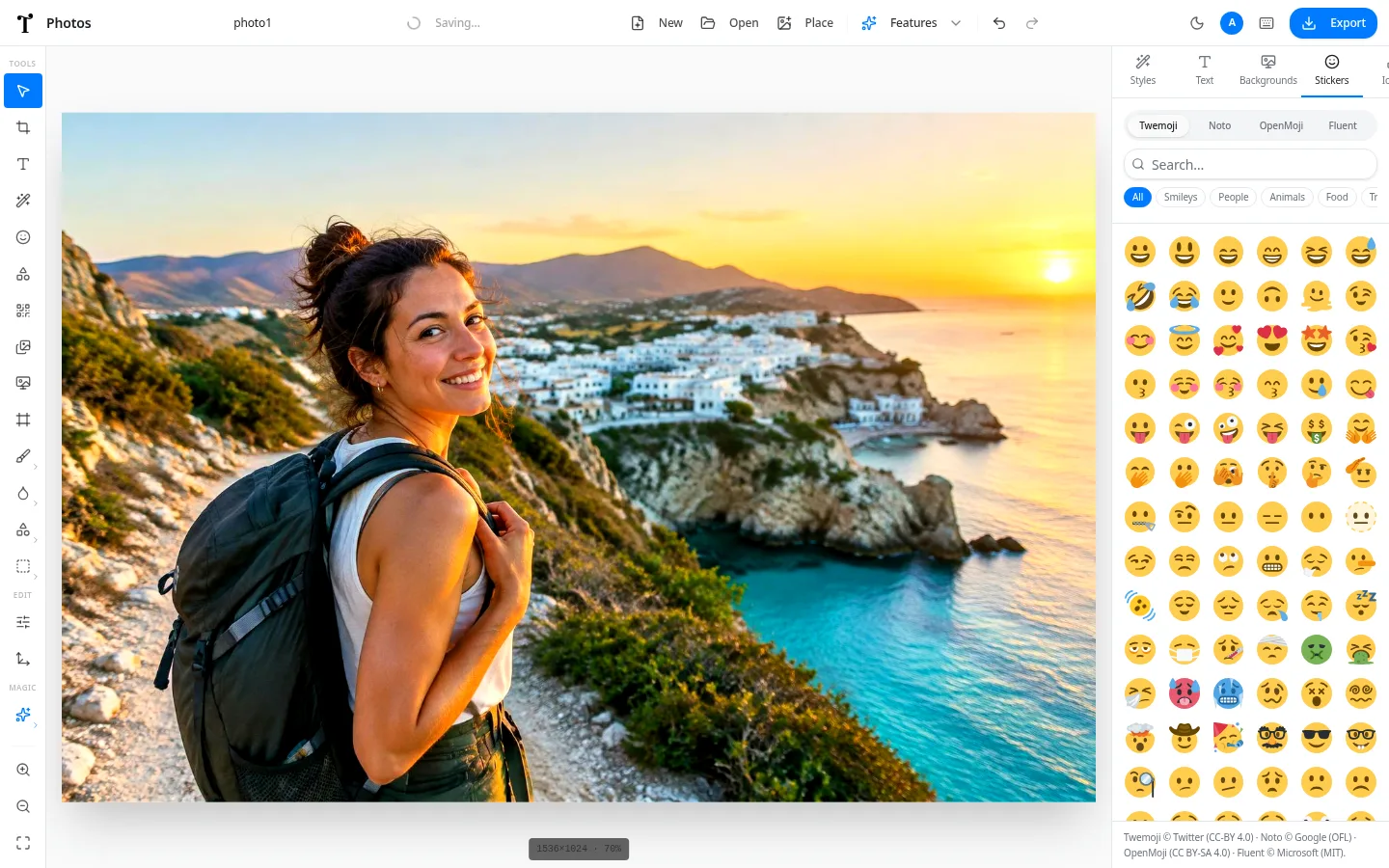Click the photo1 document name
The width and height of the screenshot is (1389, 868).
pos(253,23)
